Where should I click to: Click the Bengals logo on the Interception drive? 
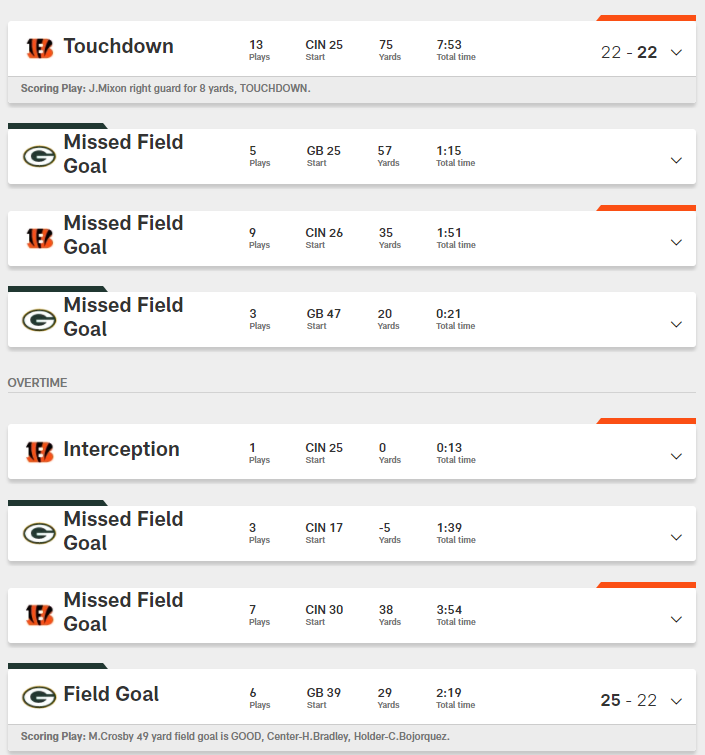40,452
